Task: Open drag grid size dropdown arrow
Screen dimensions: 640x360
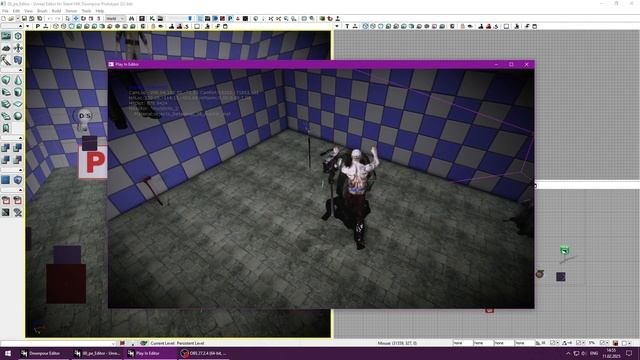Action: pos(558,343)
